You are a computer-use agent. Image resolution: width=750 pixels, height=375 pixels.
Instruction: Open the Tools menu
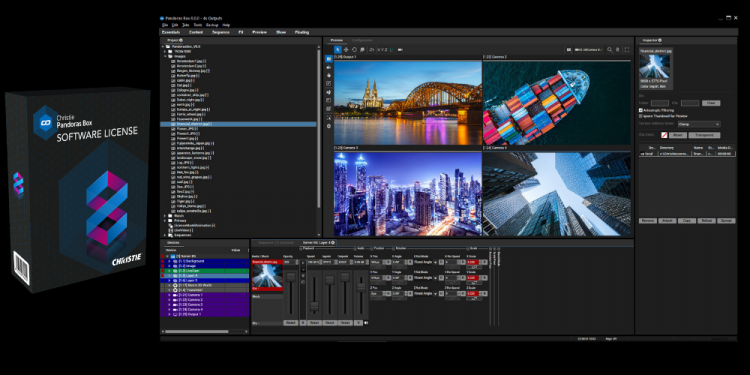click(198, 25)
